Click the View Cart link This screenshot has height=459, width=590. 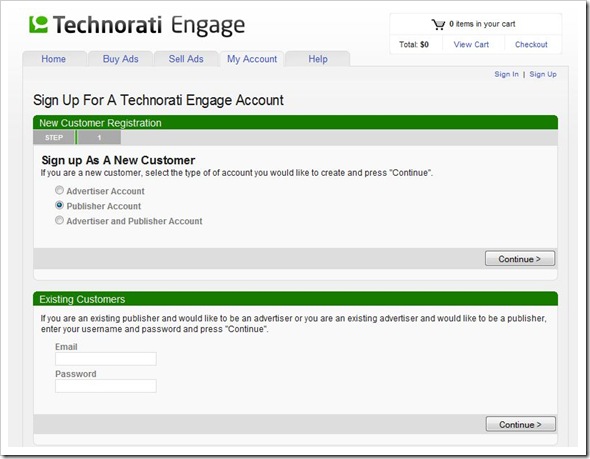tap(471, 44)
